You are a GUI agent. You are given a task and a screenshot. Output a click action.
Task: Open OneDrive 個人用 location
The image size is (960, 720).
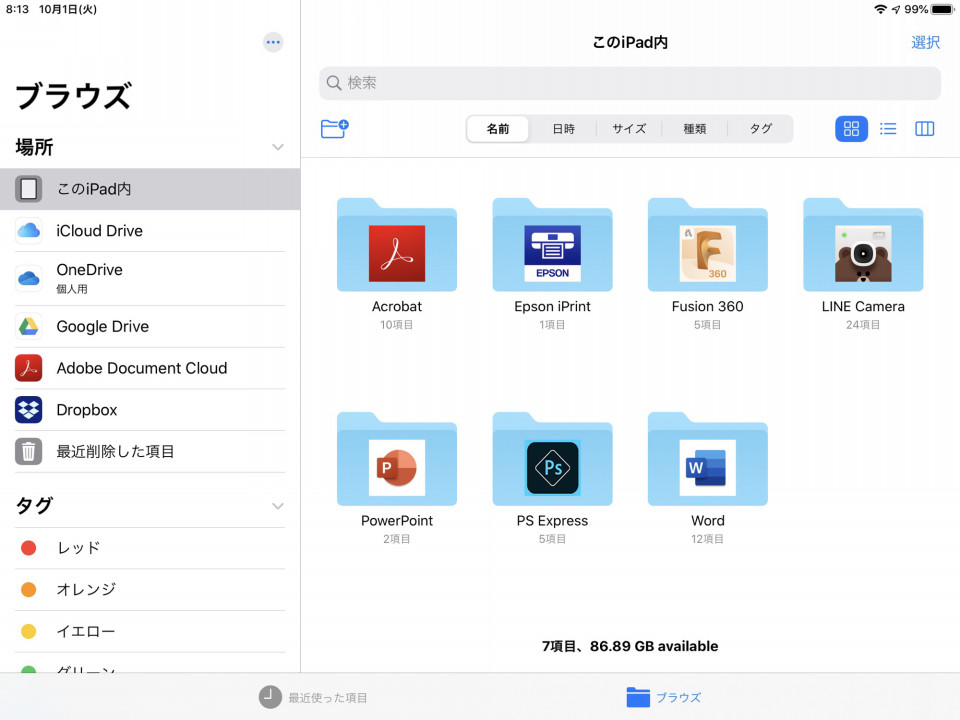(x=150, y=279)
